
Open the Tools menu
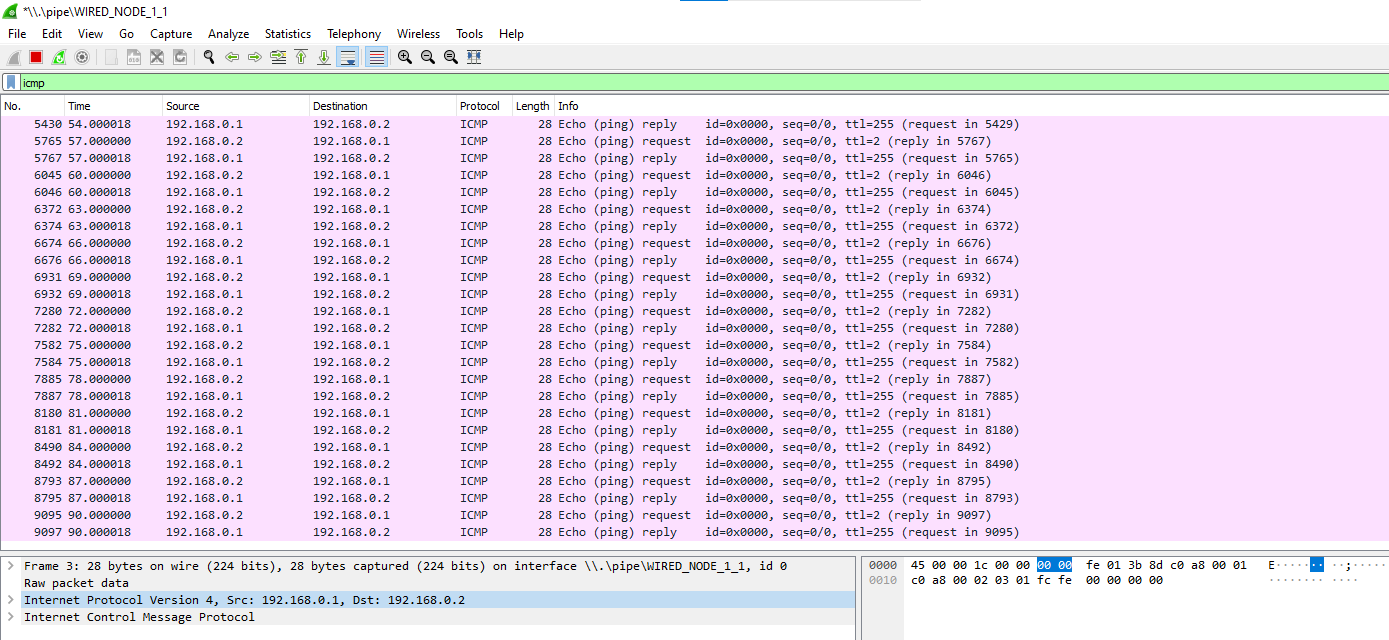tap(469, 33)
